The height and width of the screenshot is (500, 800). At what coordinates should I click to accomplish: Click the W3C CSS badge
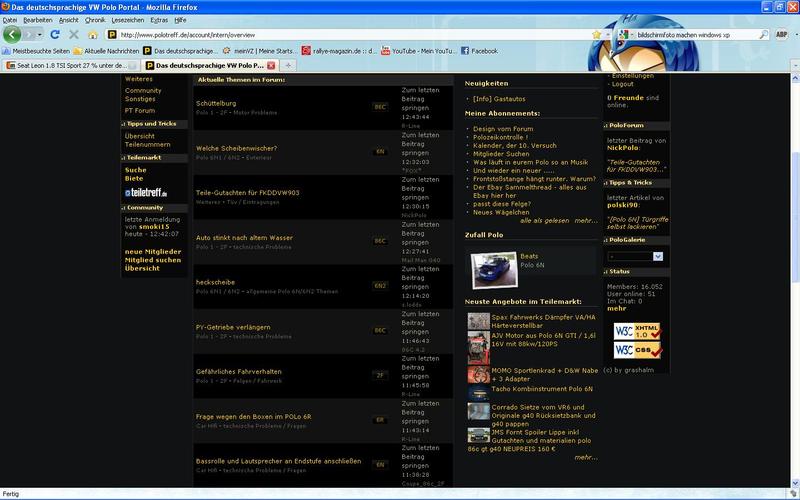637,350
